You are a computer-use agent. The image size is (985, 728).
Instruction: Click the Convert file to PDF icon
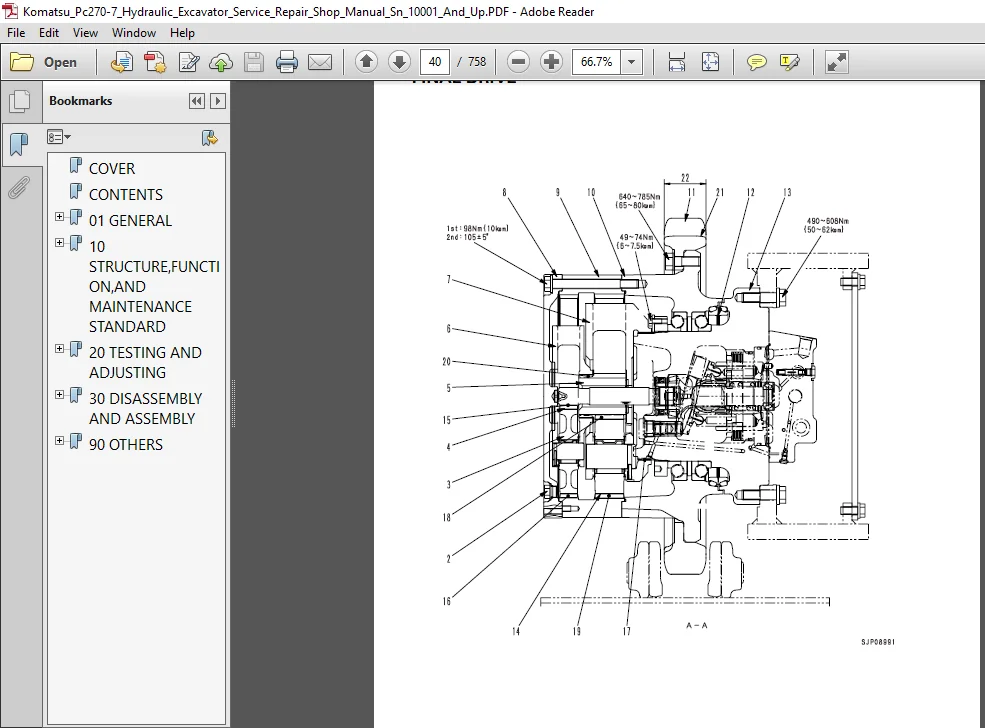121,62
